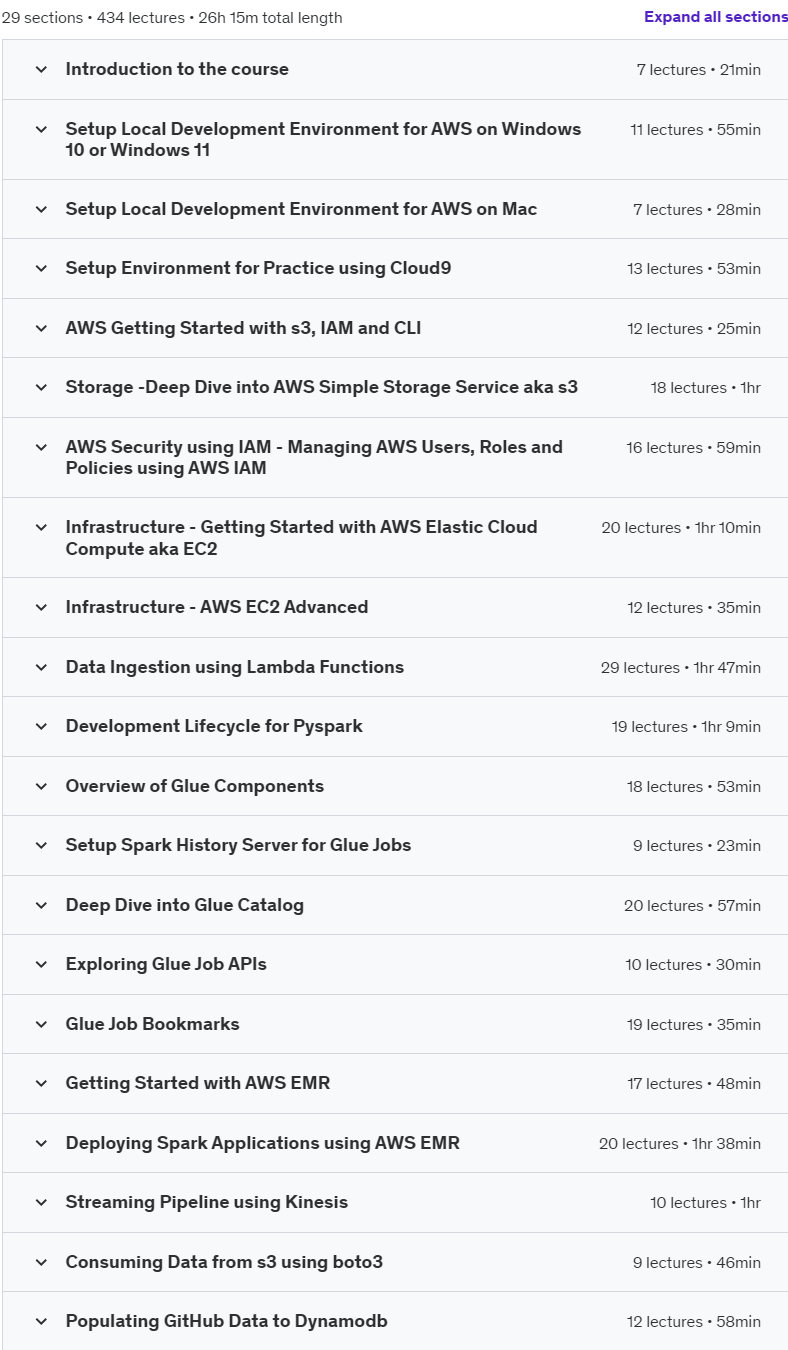Viewport: 788px width, 1350px height.
Task: Open AWS Getting Started with s3, IAM and CLI
Action: pyautogui.click(x=243, y=328)
